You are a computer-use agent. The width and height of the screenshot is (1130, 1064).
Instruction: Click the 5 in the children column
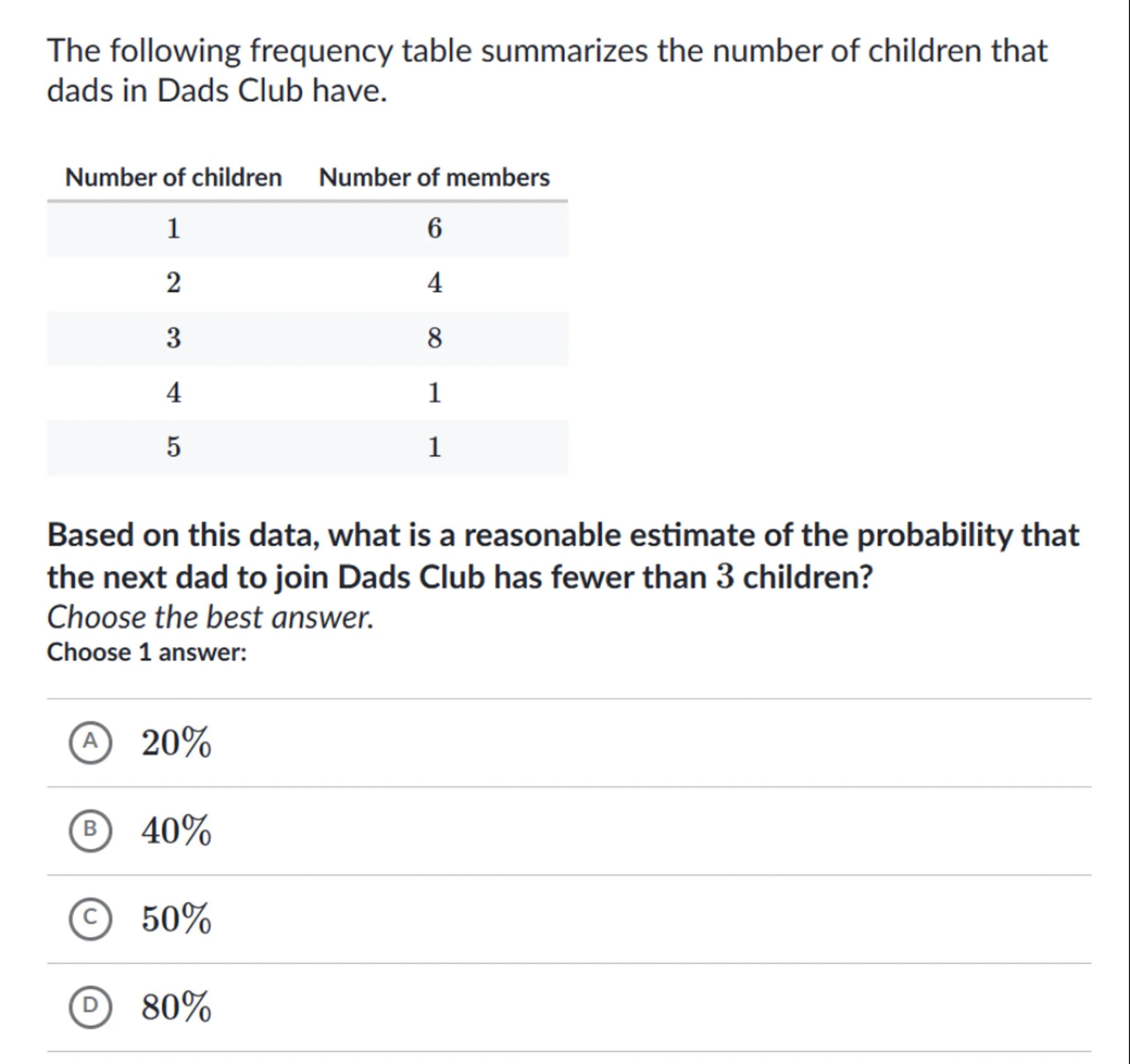pyautogui.click(x=173, y=448)
